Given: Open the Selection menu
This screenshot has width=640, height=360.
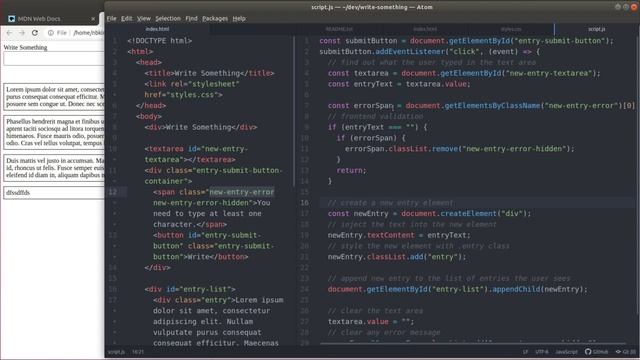Looking at the screenshot, I should click(168, 18).
